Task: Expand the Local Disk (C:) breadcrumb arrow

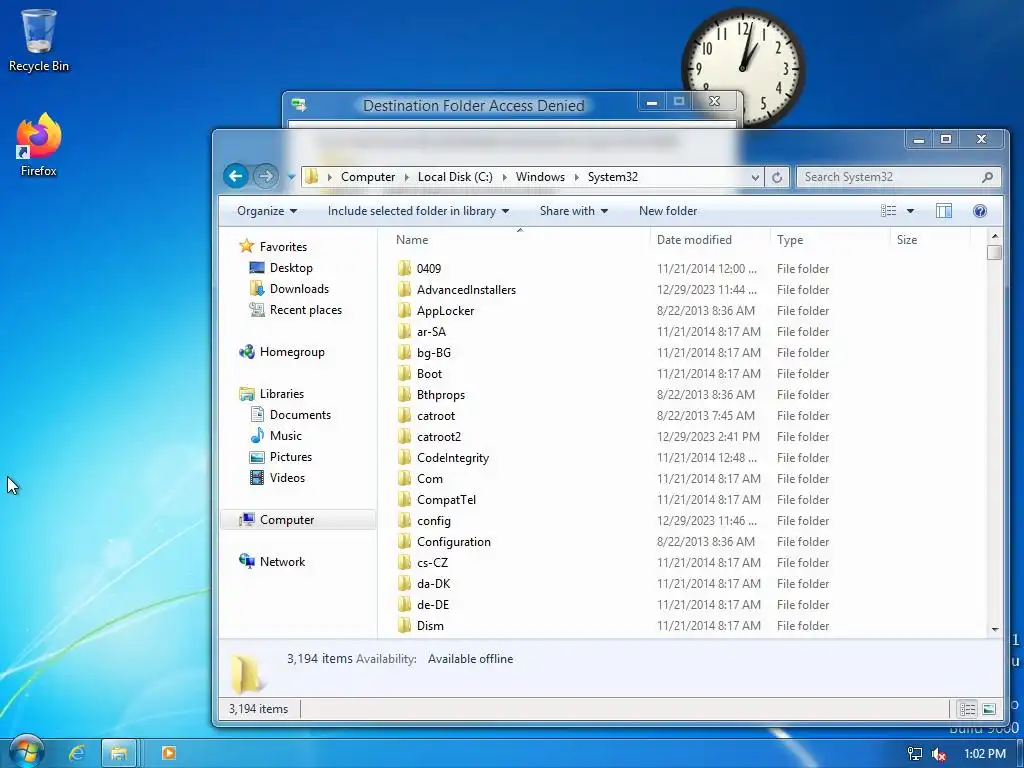Action: click(504, 177)
